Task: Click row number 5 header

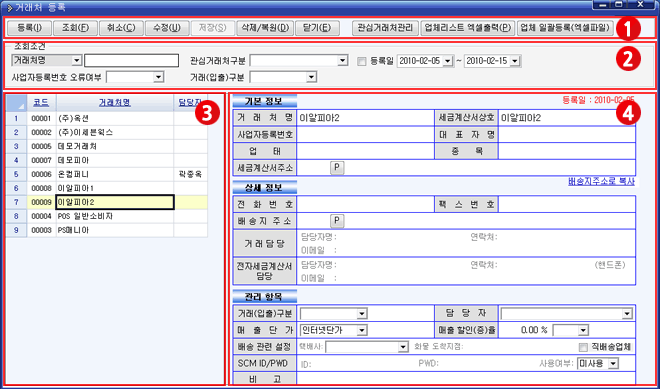Action: point(16,174)
